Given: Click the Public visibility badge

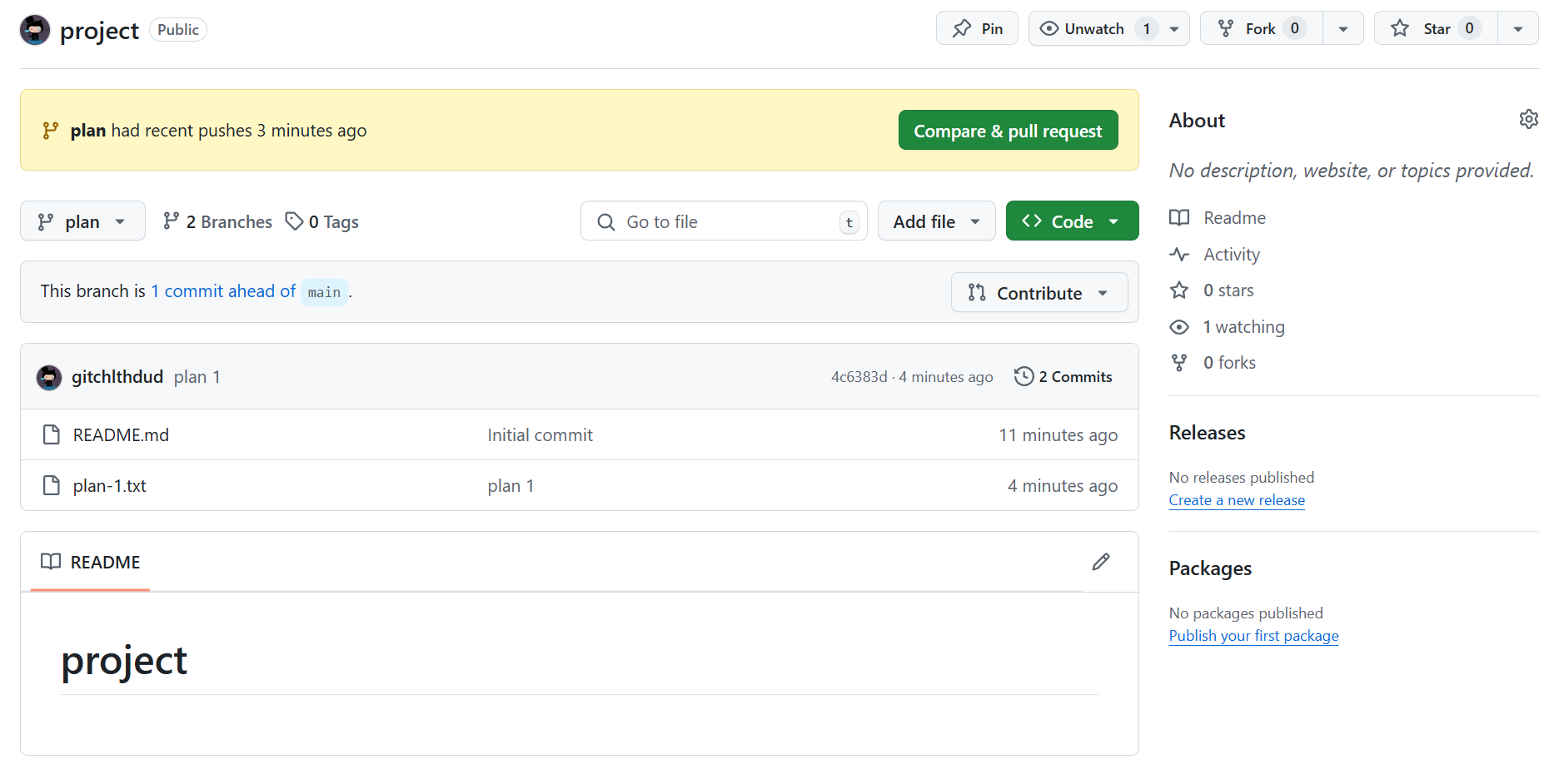Looking at the screenshot, I should pos(178,30).
